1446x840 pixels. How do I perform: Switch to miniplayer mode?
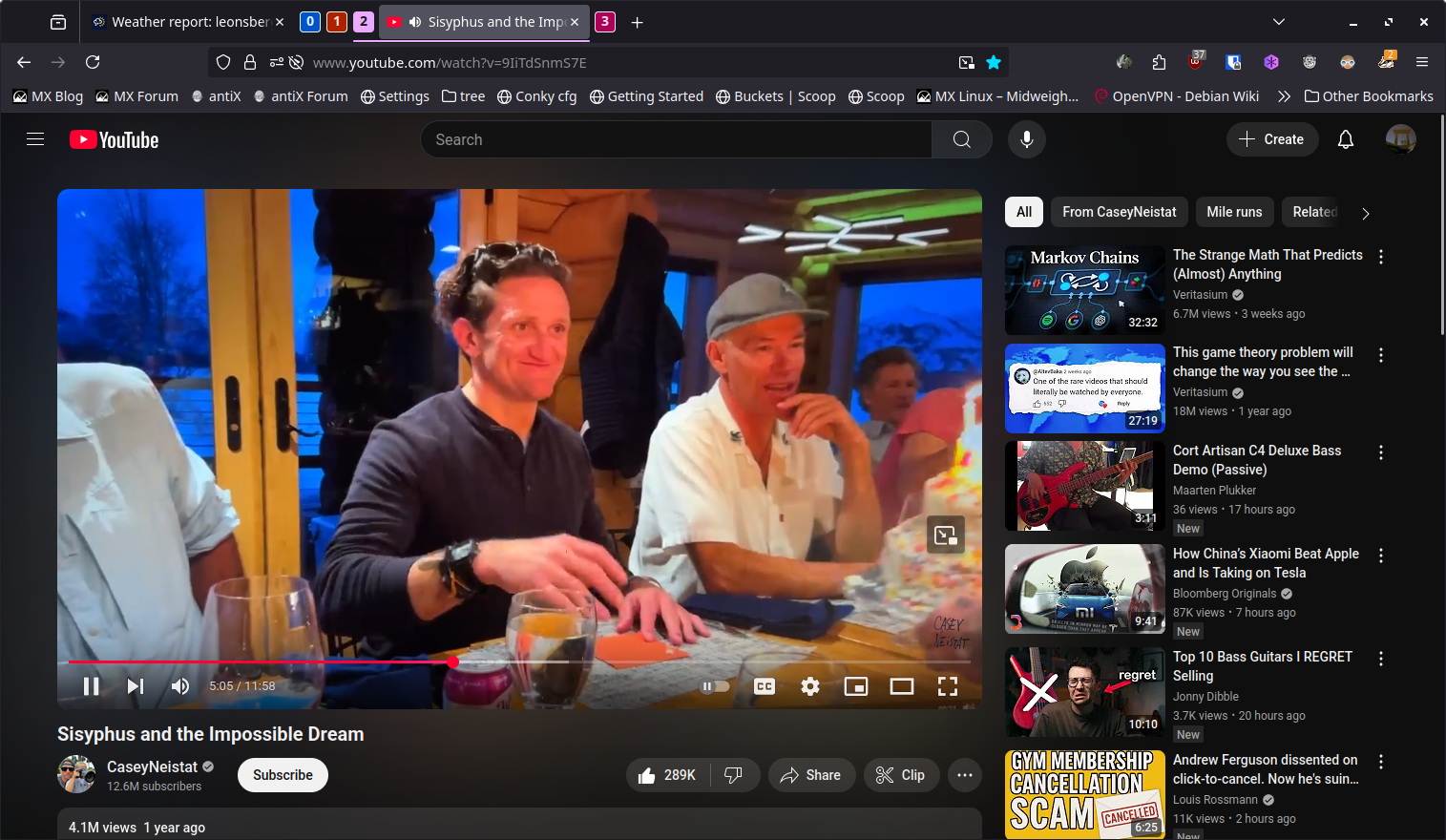tap(856, 686)
